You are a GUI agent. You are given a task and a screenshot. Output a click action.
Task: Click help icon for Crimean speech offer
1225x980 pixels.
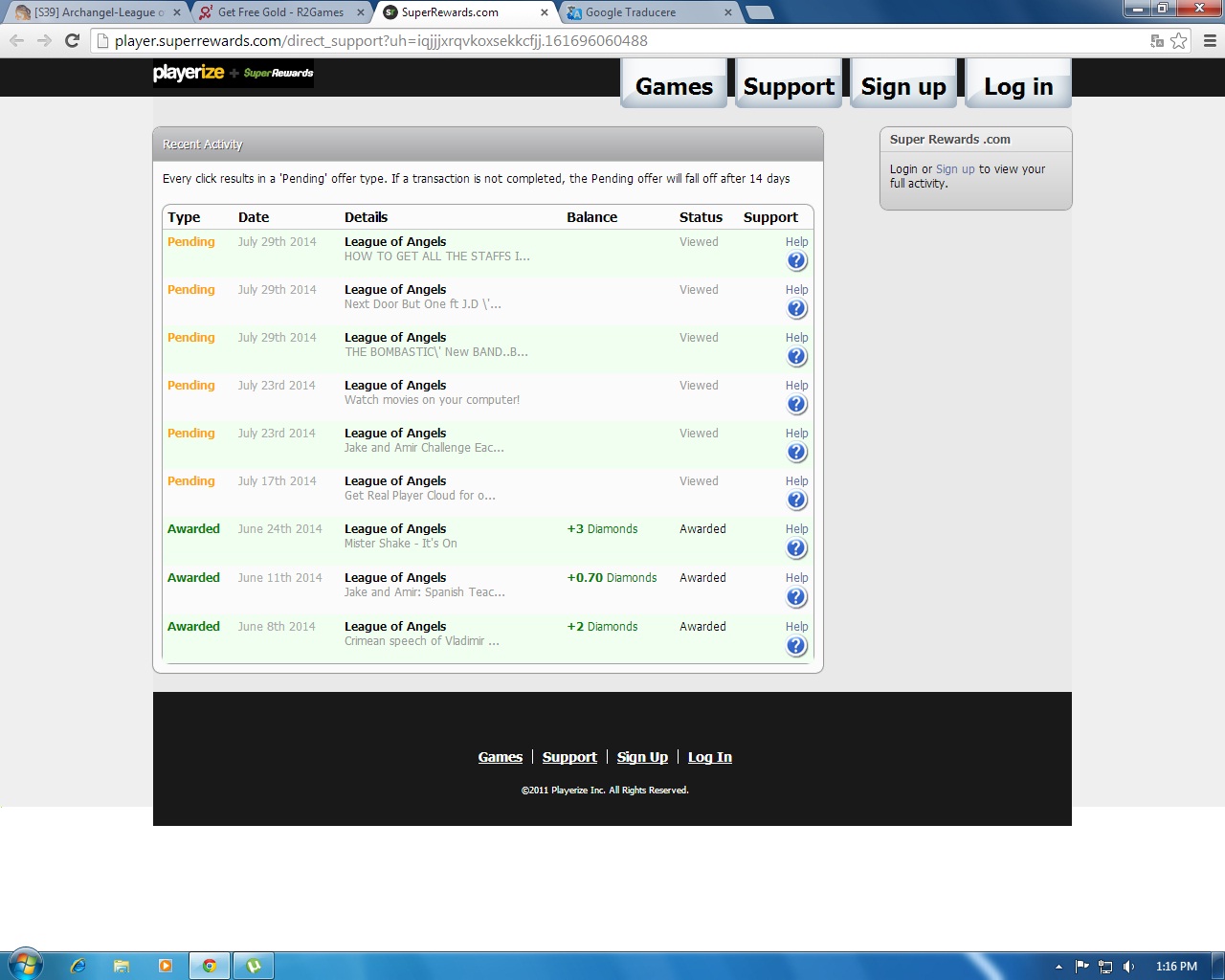tap(796, 646)
